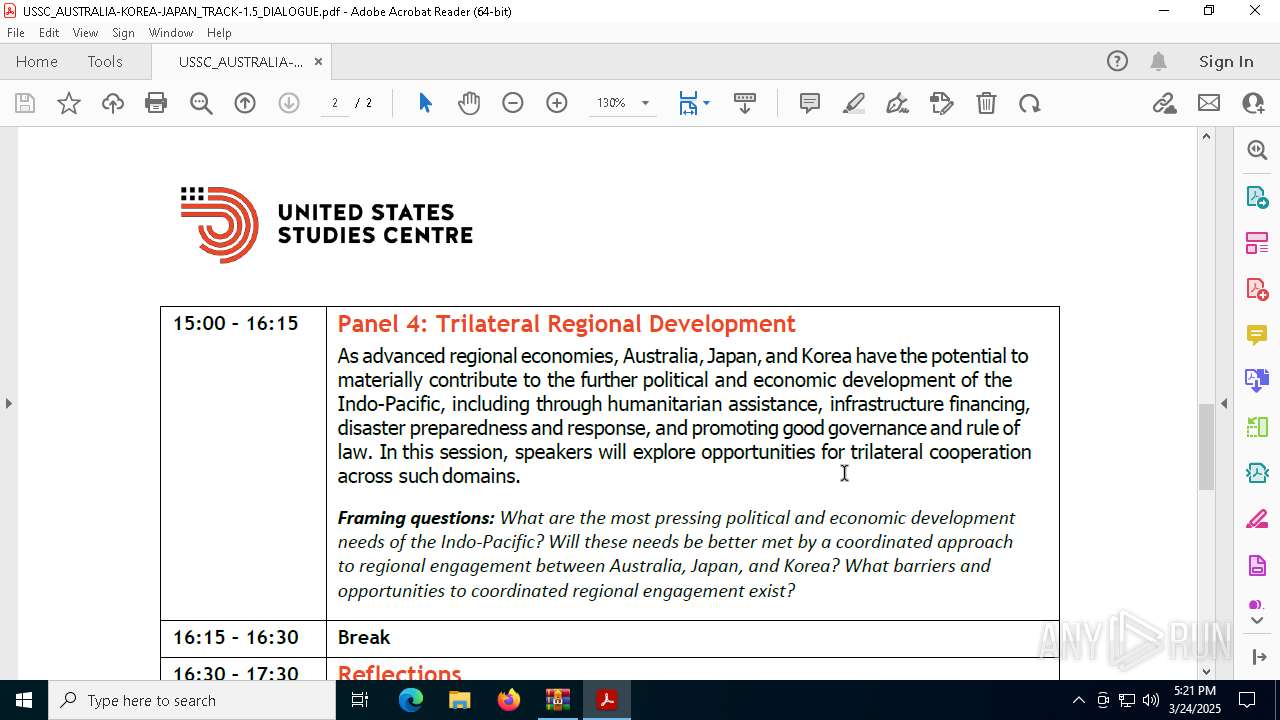Open the Window menu
The width and height of the screenshot is (1280, 720).
point(171,33)
